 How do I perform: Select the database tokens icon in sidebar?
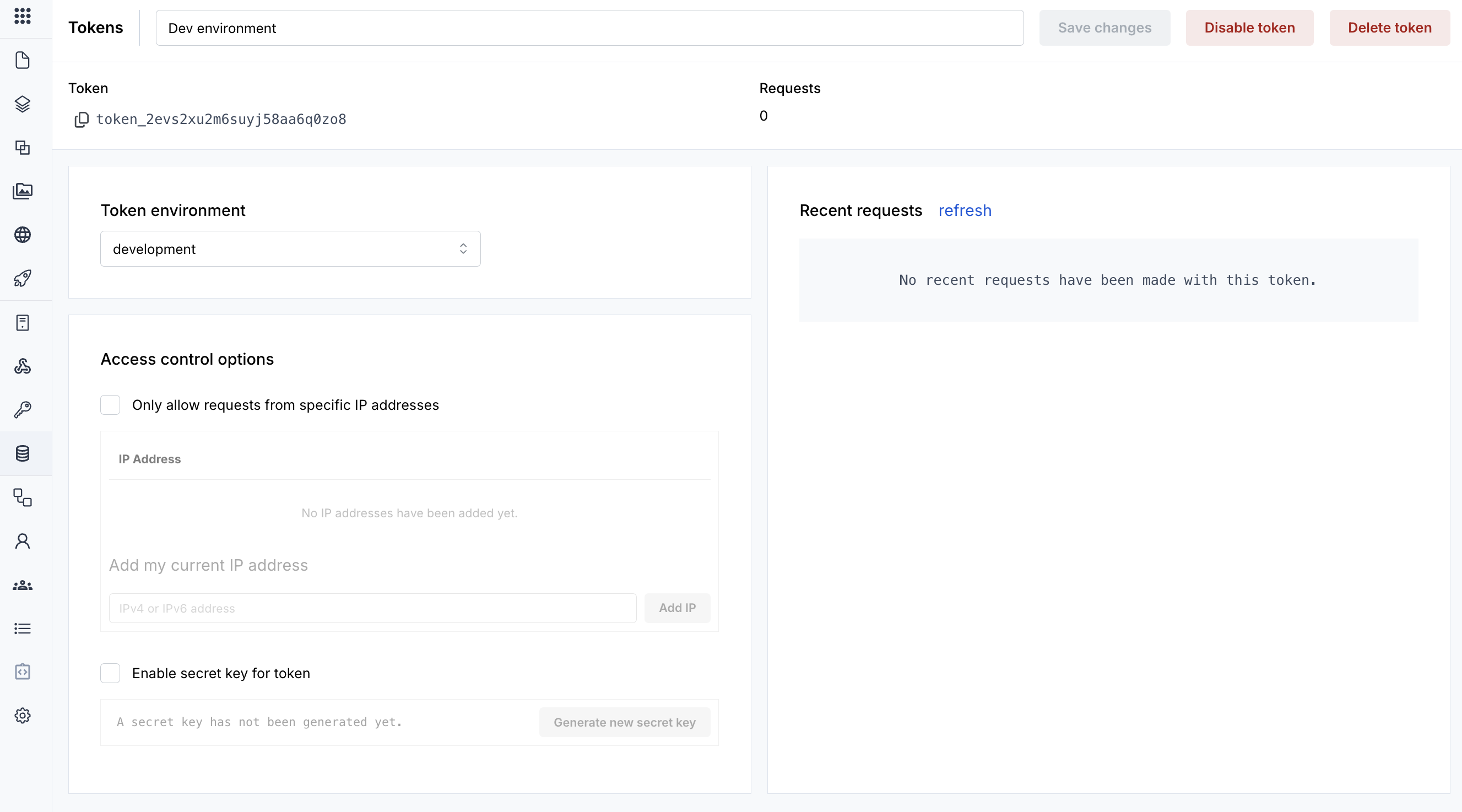pyautogui.click(x=23, y=453)
